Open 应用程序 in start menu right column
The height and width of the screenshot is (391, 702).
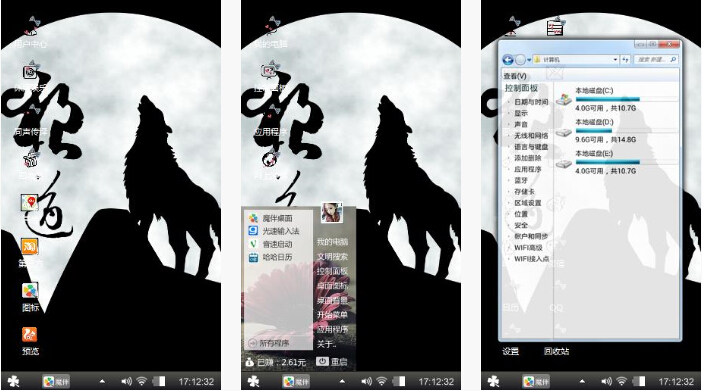pyautogui.click(x=332, y=329)
